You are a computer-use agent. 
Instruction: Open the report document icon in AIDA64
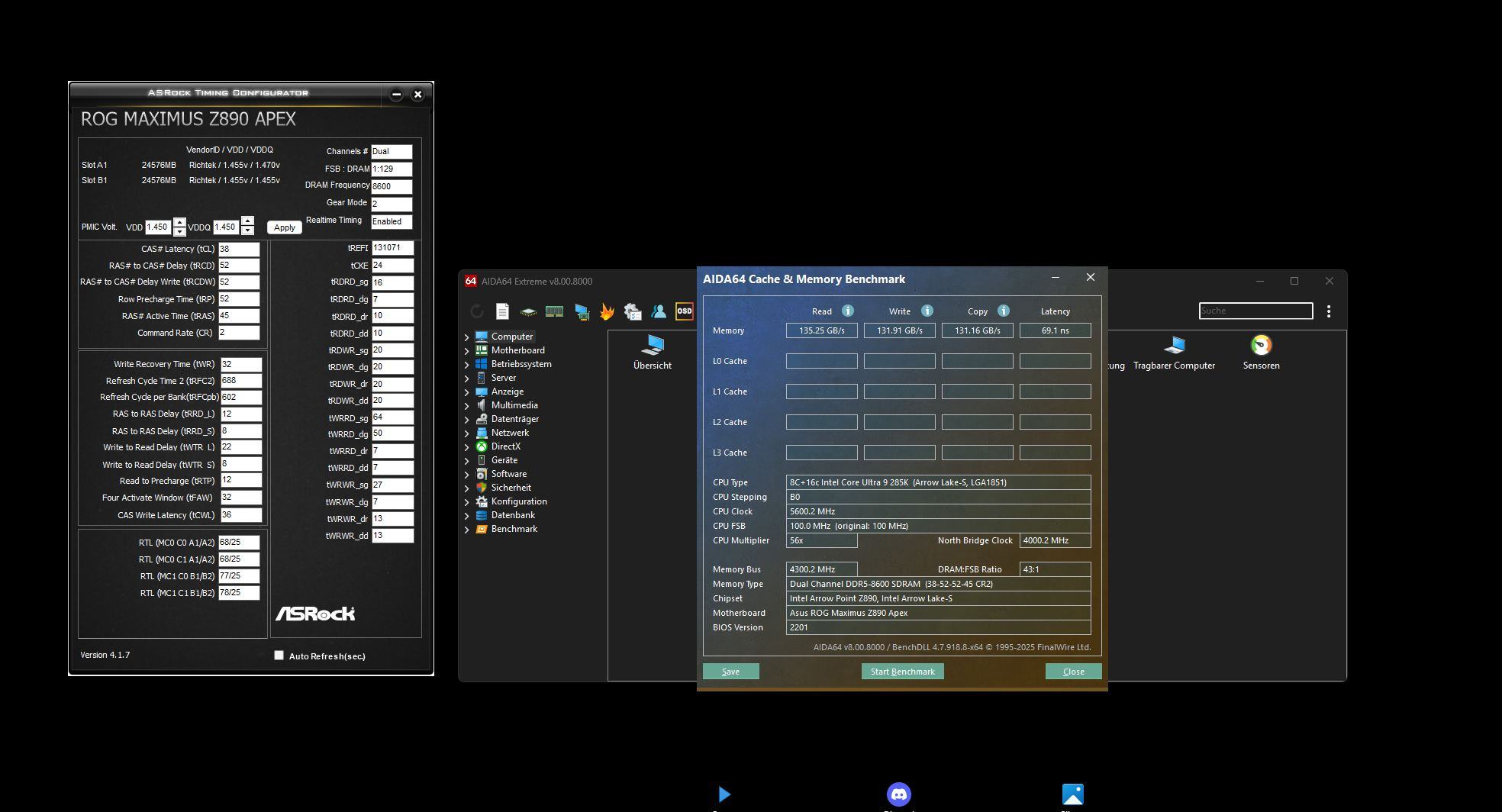point(502,311)
